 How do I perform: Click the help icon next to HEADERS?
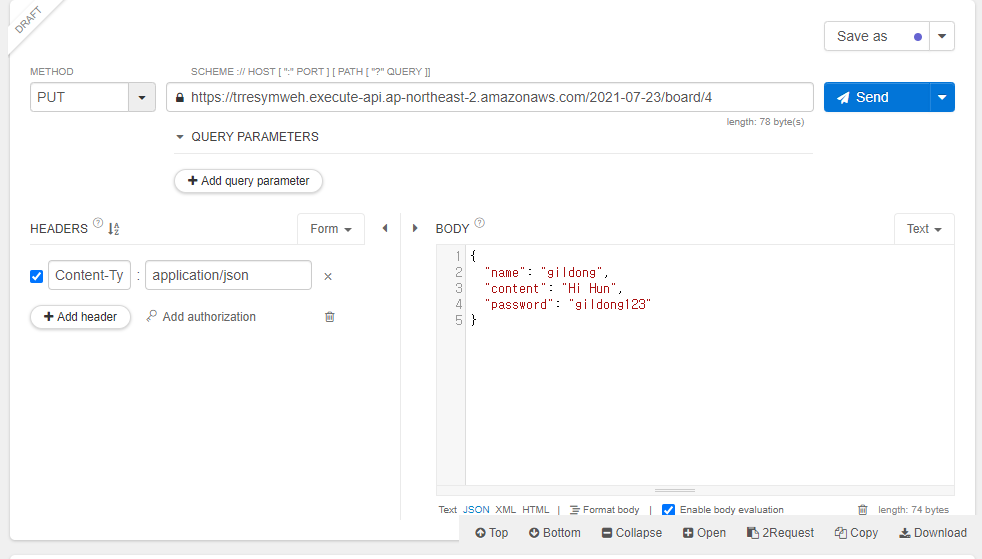(98, 225)
